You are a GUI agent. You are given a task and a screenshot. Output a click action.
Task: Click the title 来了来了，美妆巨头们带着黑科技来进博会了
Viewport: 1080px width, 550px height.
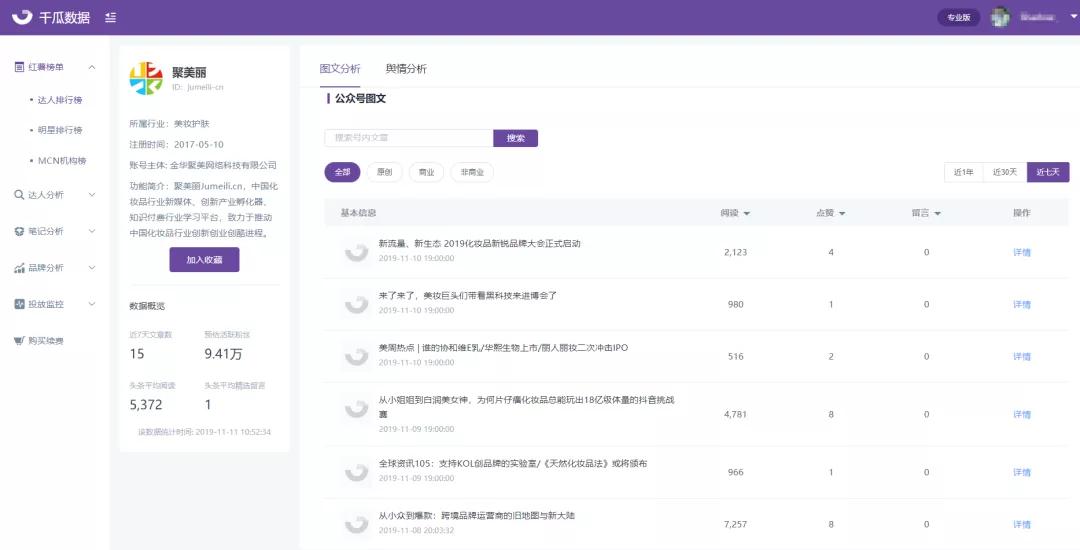(x=468, y=296)
